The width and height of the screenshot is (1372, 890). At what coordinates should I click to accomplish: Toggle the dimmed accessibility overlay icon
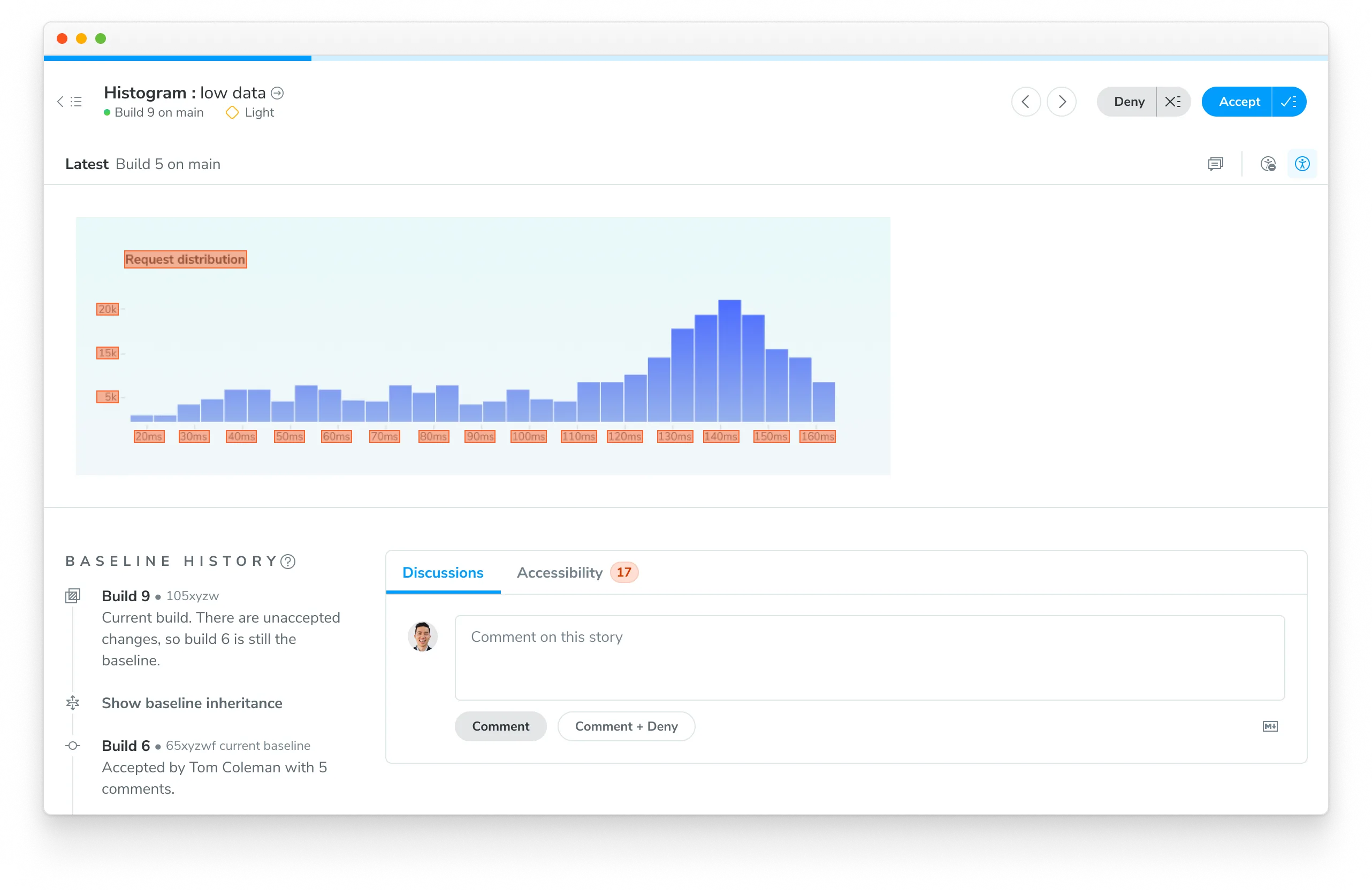point(1268,164)
